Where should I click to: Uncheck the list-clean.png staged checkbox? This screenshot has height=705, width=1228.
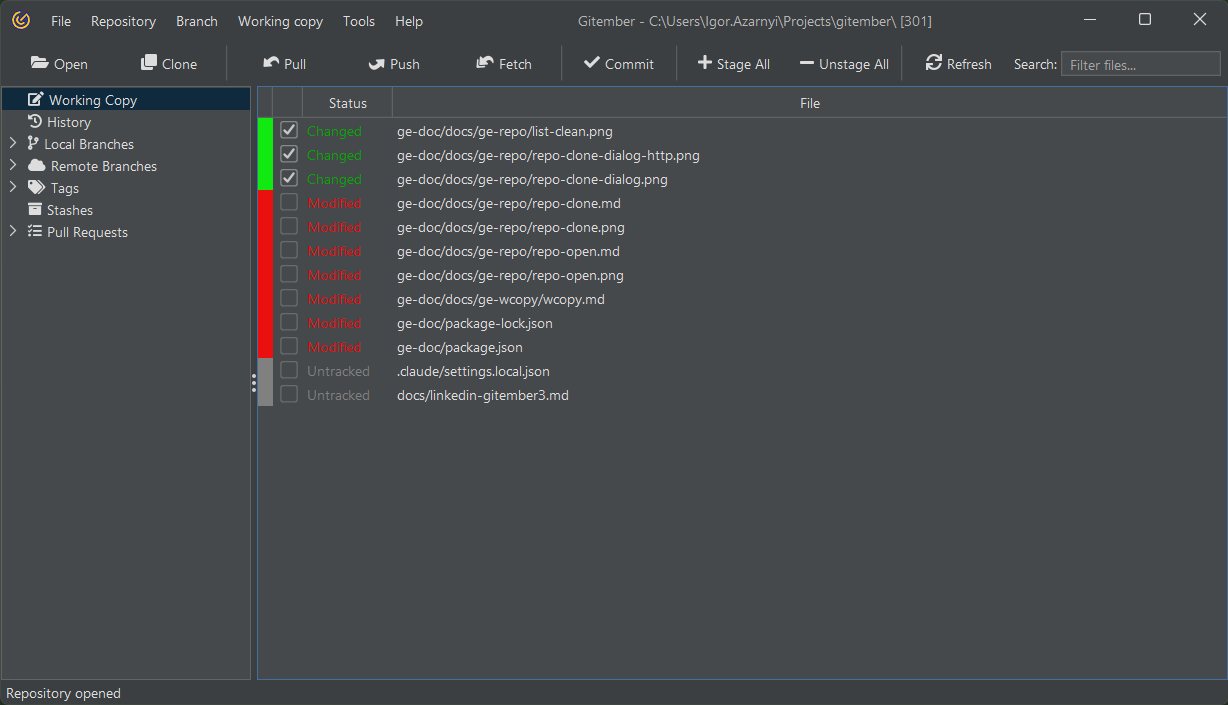point(289,130)
